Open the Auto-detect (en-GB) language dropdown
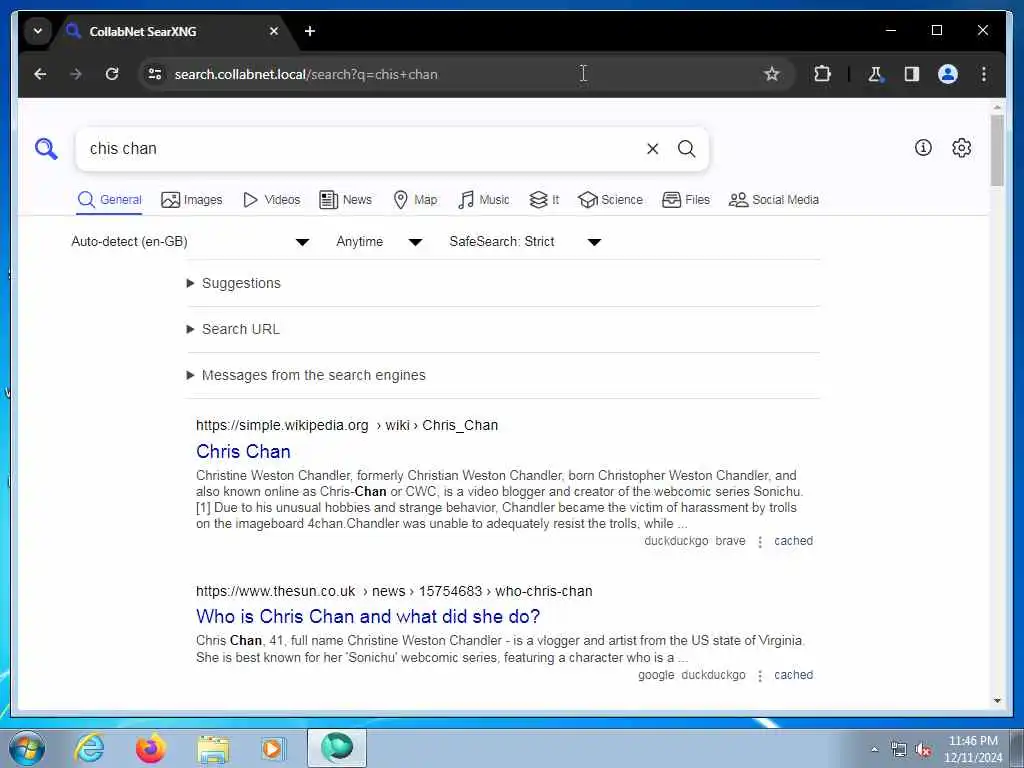 pyautogui.click(x=190, y=242)
